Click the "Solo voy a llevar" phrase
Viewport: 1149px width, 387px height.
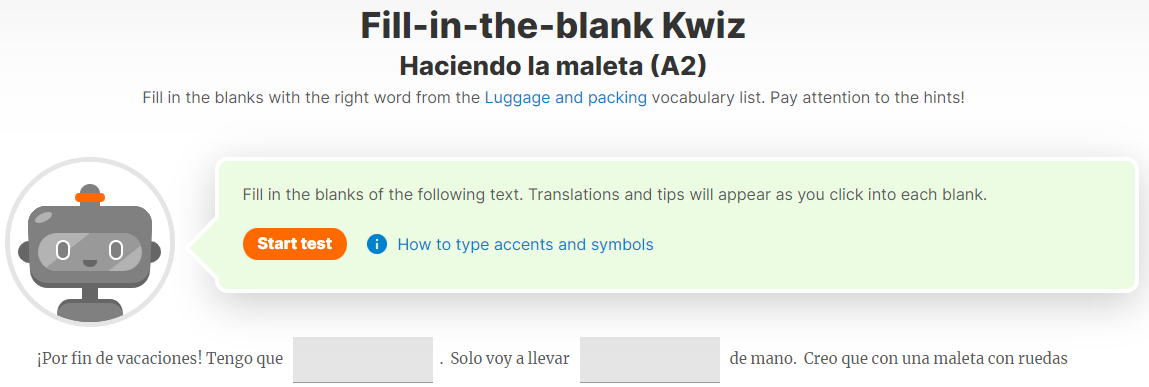(510, 359)
